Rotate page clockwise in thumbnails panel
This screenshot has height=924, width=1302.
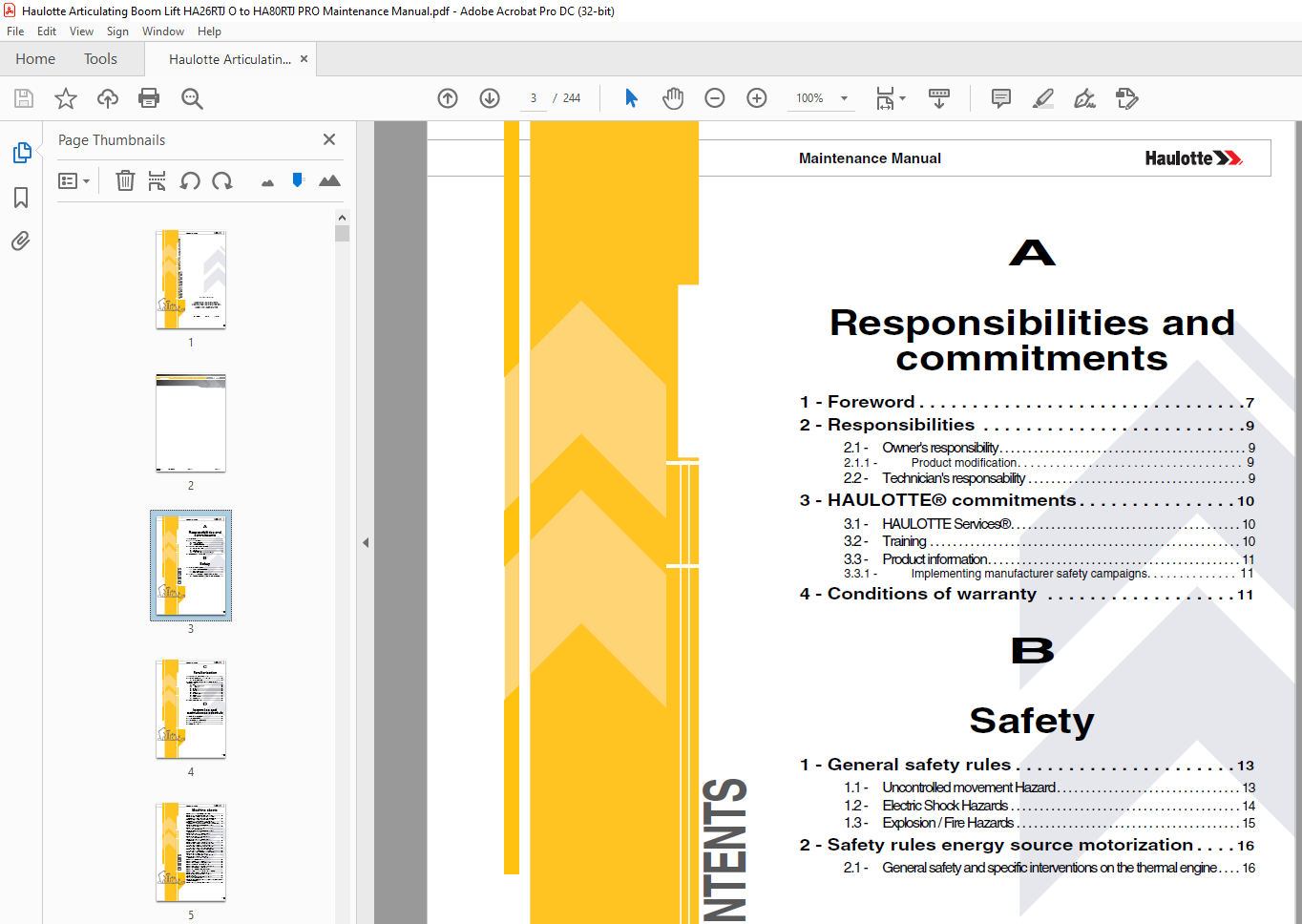(222, 180)
